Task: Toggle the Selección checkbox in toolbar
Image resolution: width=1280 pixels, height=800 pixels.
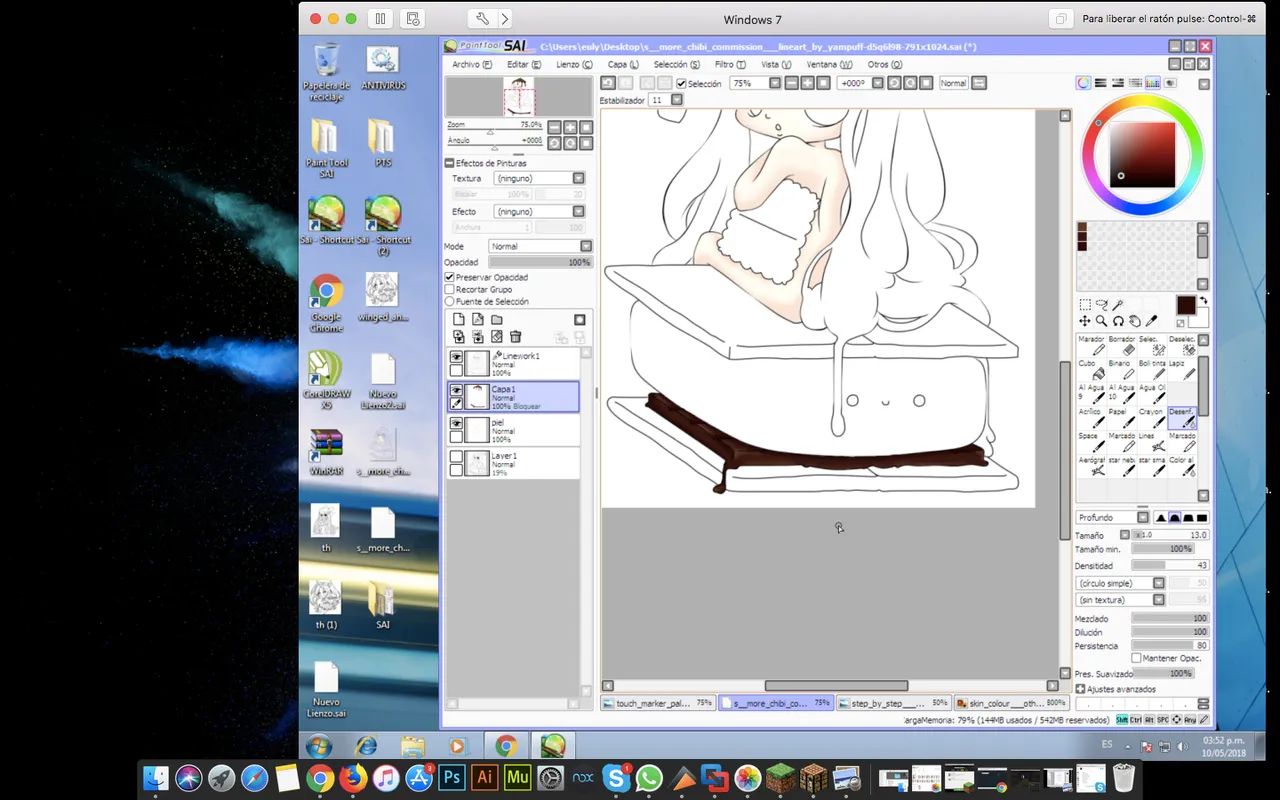Action: pos(681,84)
